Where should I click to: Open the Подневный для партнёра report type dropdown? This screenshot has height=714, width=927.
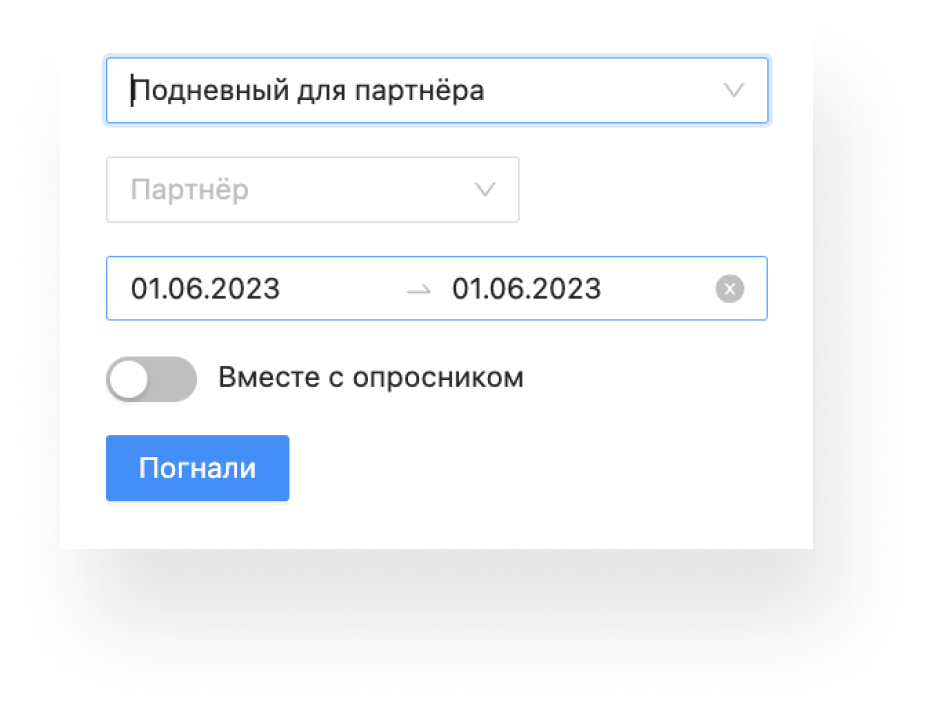click(x=437, y=90)
